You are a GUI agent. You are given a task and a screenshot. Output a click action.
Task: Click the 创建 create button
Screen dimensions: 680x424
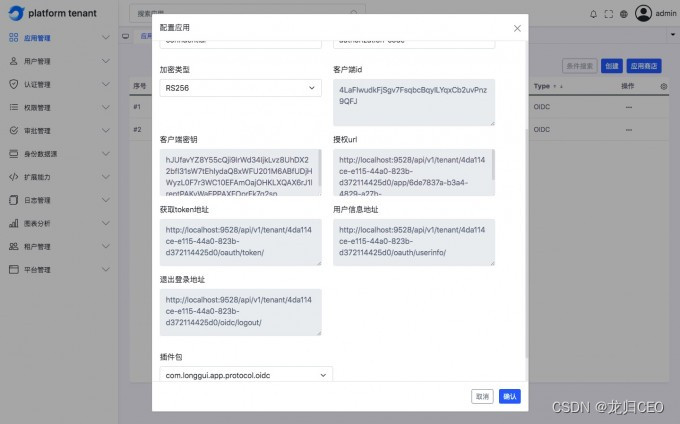[x=611, y=66]
